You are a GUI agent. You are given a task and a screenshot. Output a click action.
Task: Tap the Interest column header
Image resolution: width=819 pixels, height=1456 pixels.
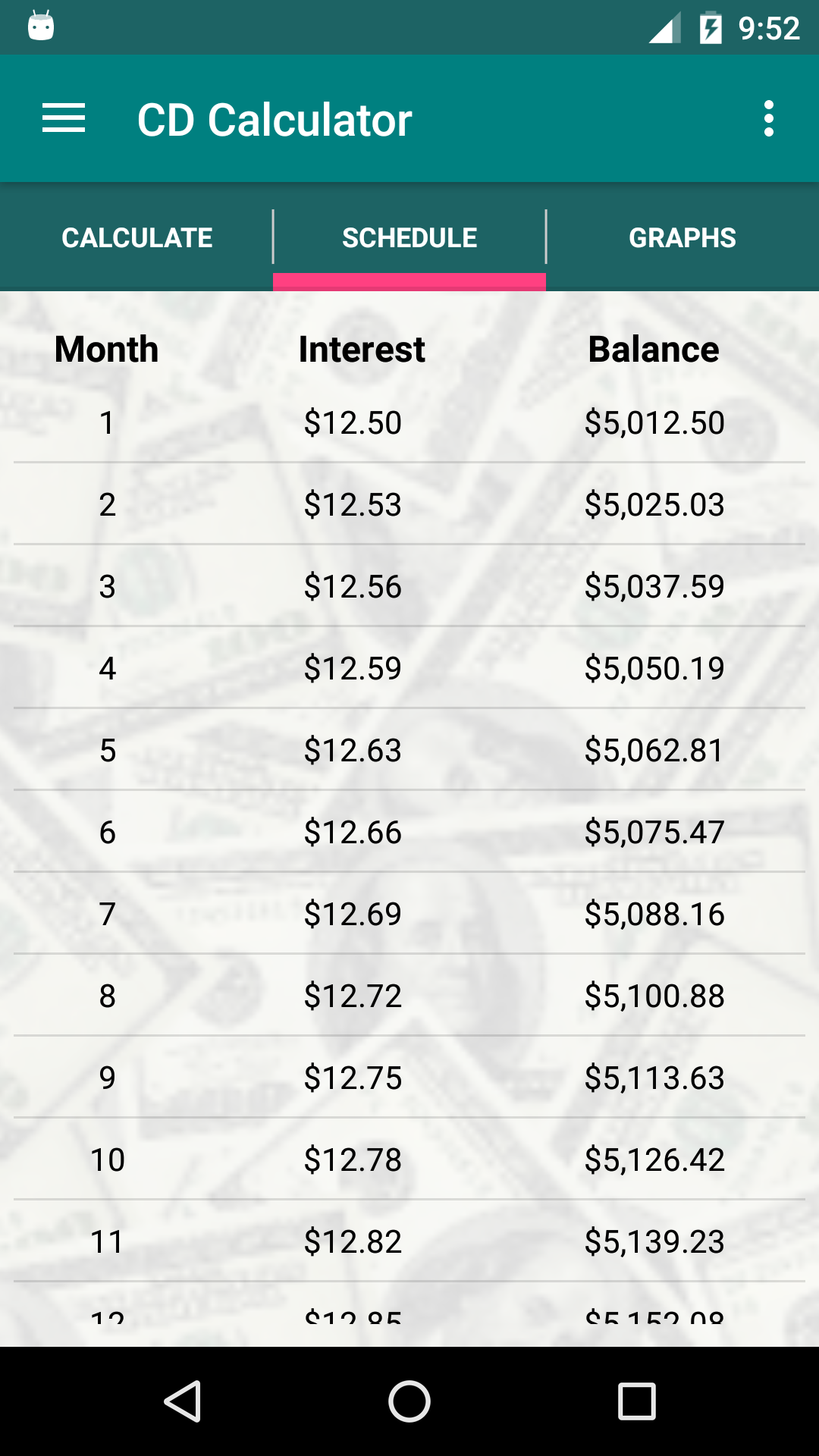[361, 349]
